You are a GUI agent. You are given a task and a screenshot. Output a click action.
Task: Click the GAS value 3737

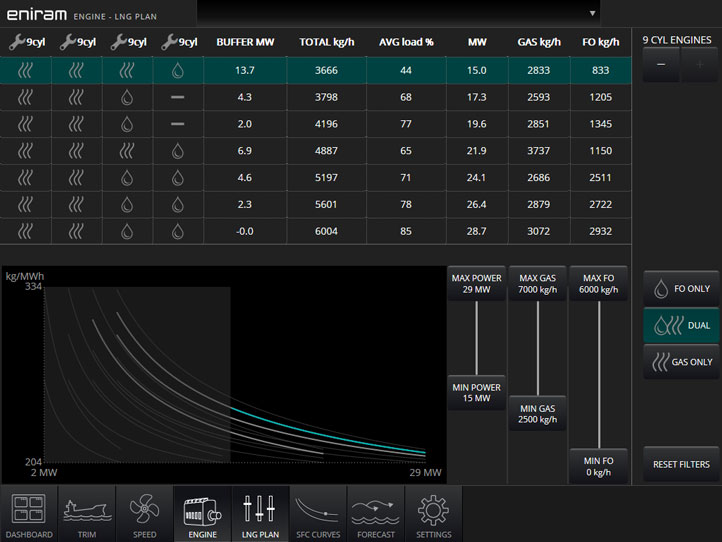point(538,151)
